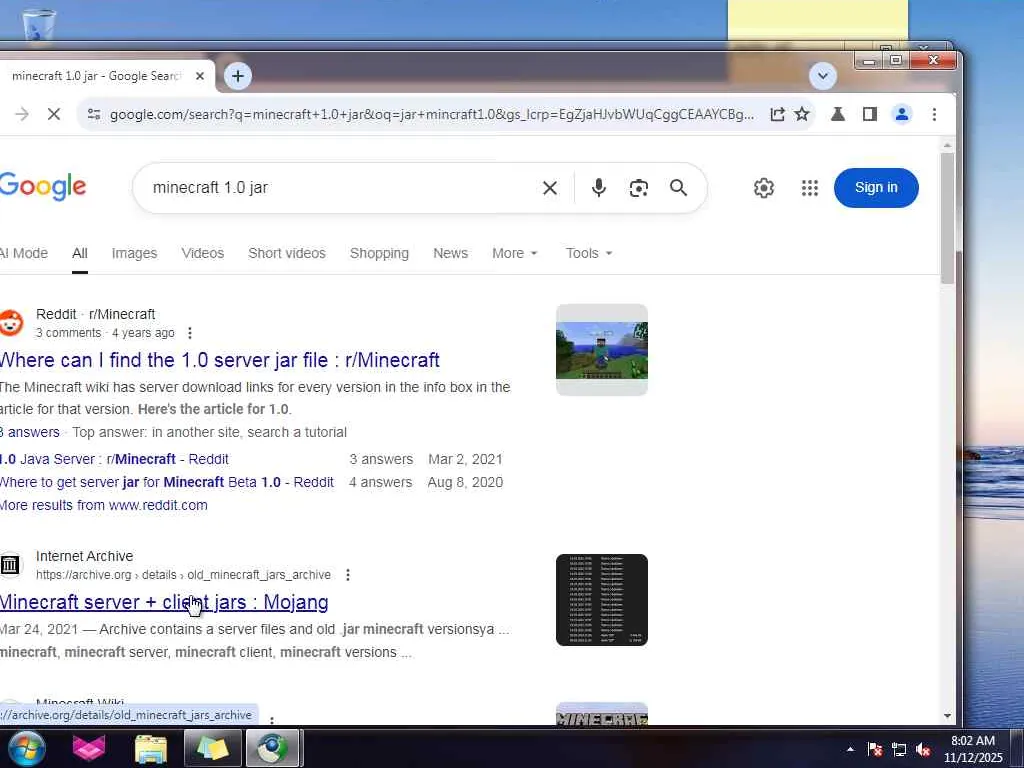Open More results from www.reddit.com
1024x768 pixels.
tap(104, 505)
